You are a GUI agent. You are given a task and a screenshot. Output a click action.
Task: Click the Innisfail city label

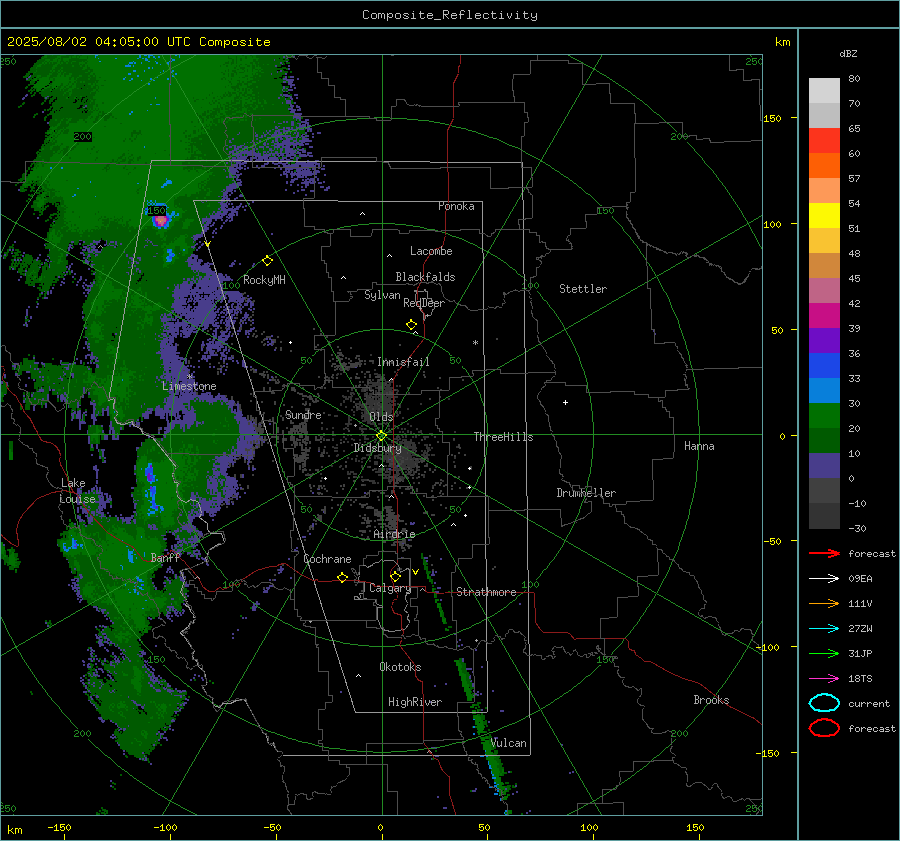[x=403, y=362]
